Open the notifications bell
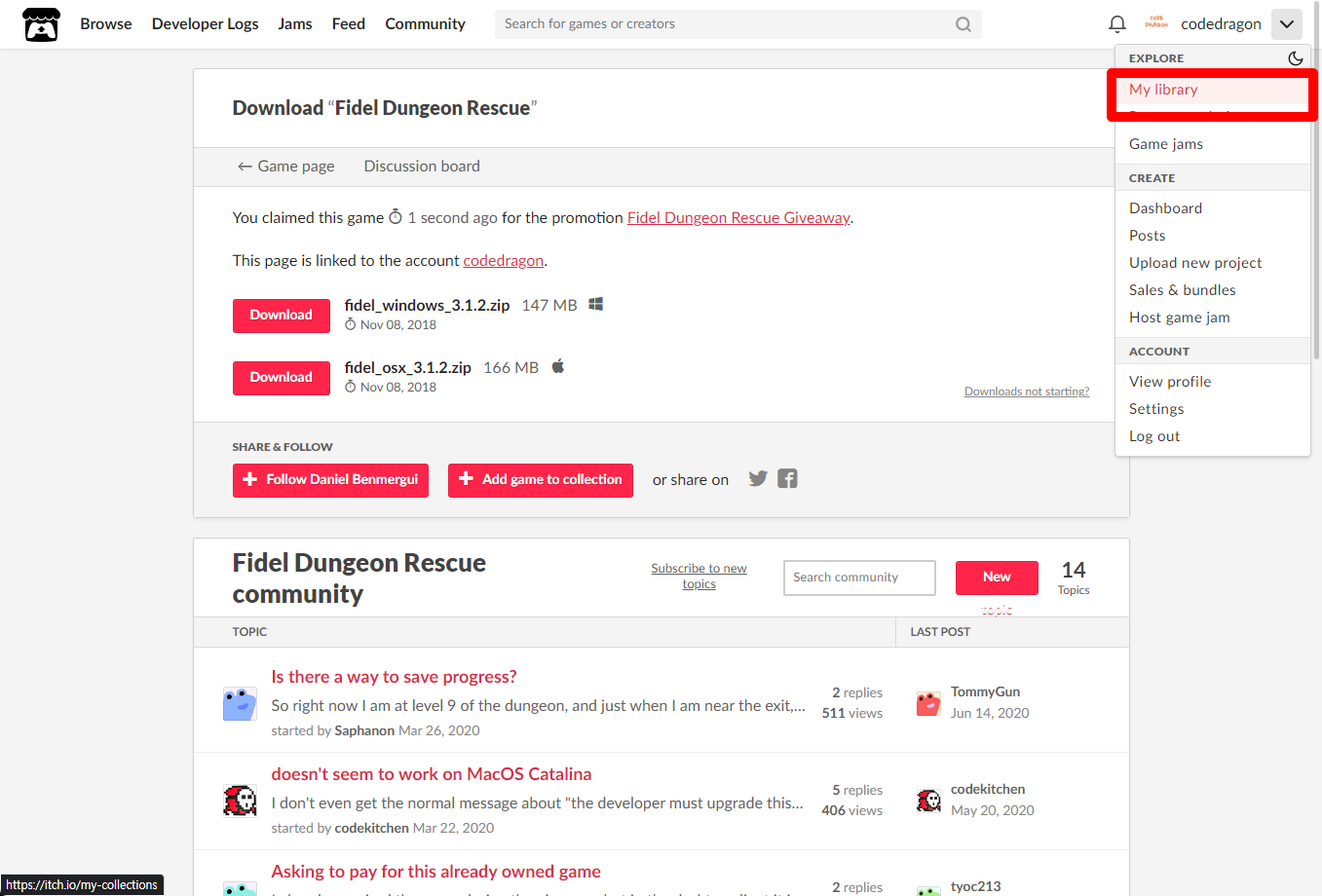Viewport: 1322px width, 896px height. 1117,24
